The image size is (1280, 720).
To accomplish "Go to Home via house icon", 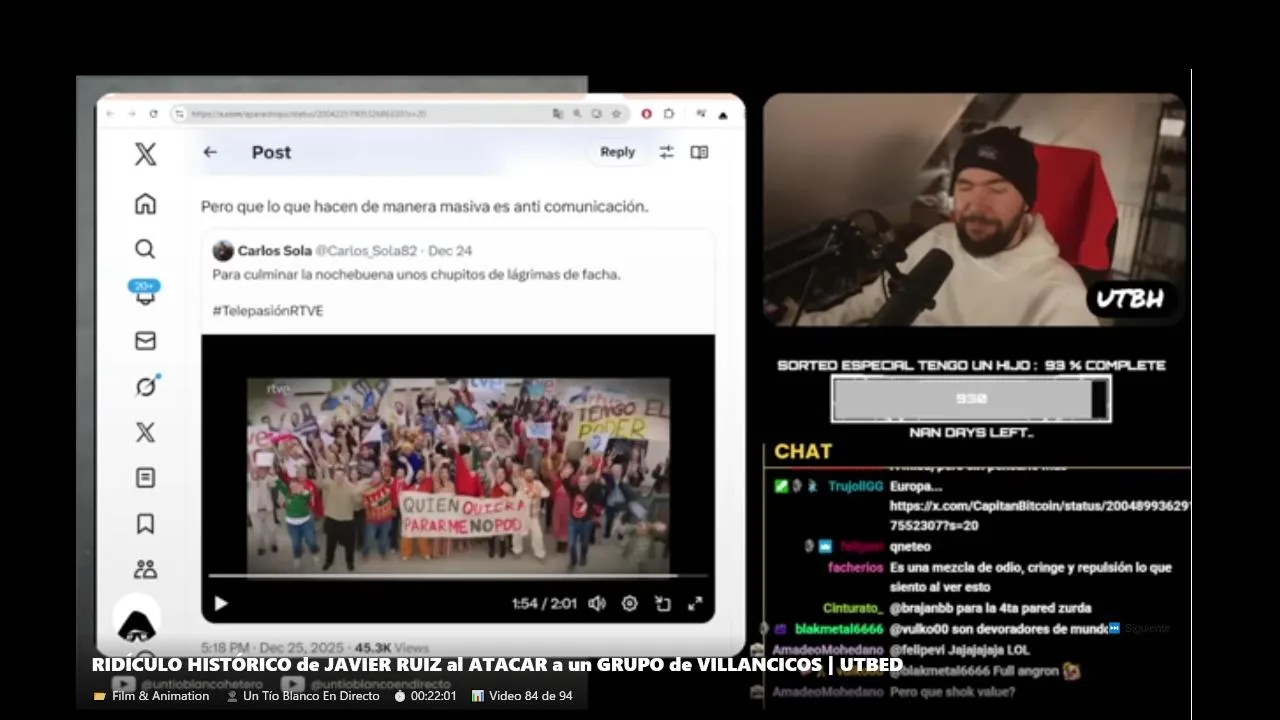I will [x=145, y=204].
